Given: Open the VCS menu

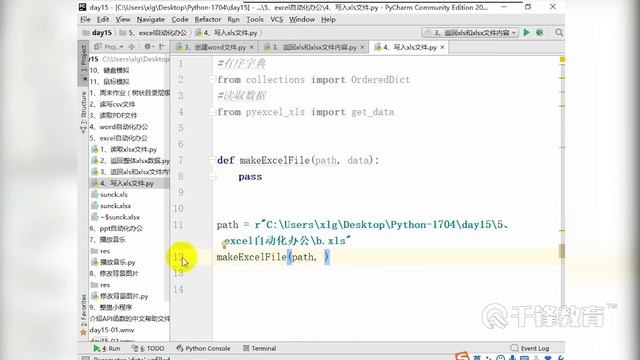Looking at the screenshot, I should coord(276,19).
